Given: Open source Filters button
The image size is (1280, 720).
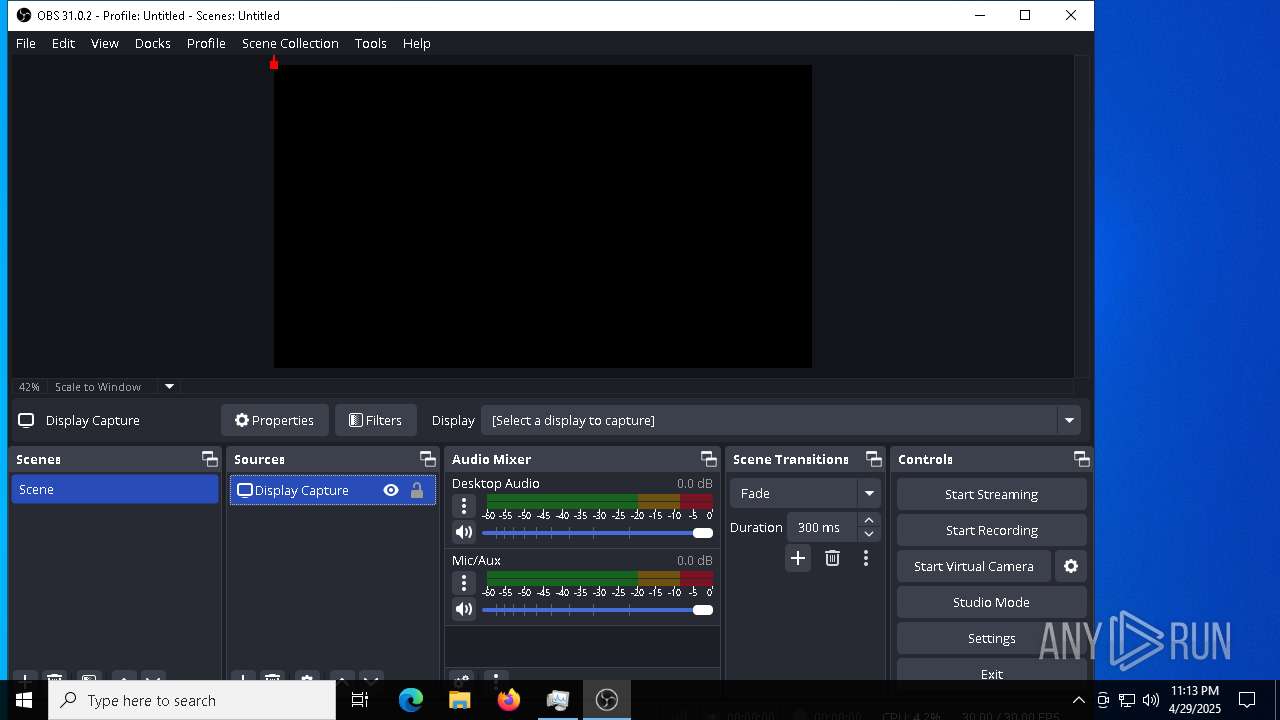Looking at the screenshot, I should pos(375,420).
